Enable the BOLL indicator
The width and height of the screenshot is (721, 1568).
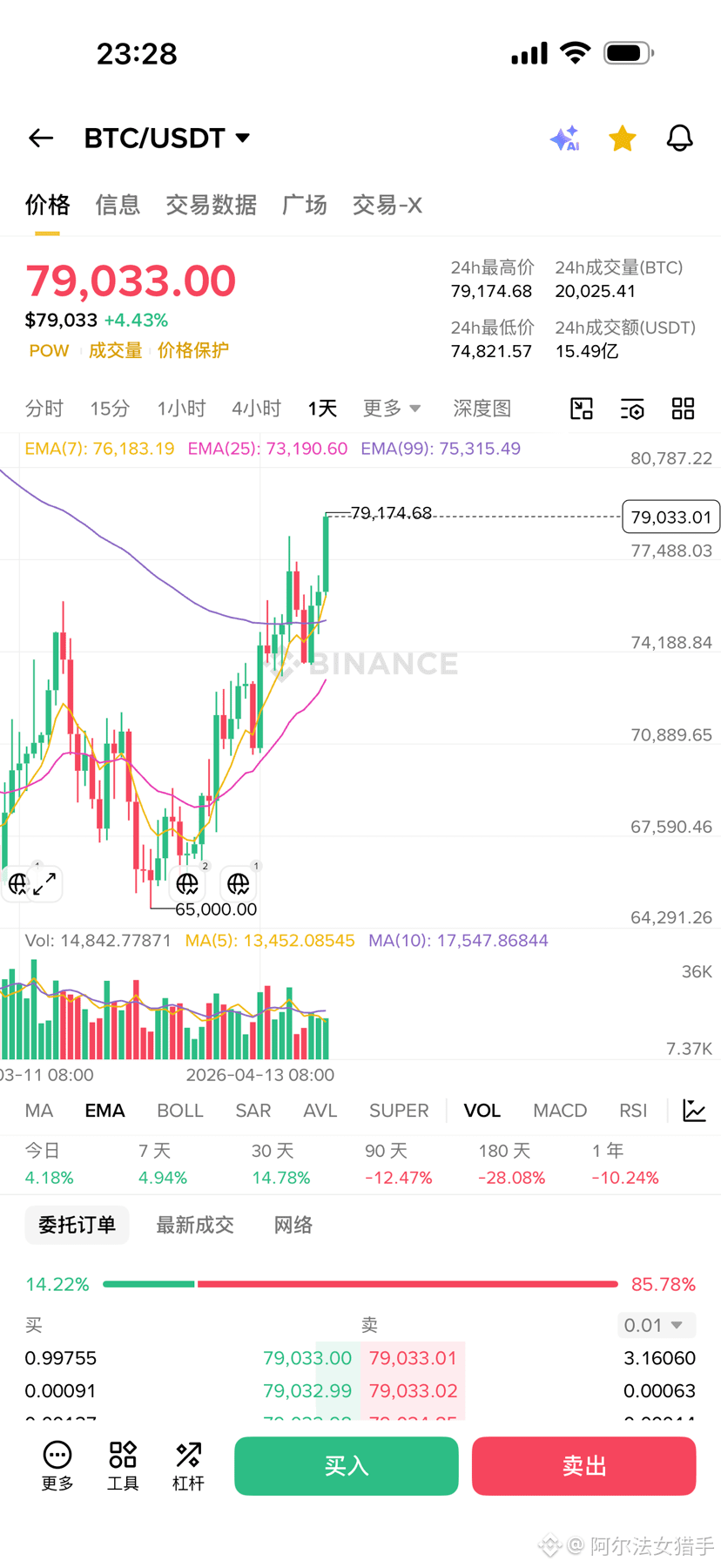pos(180,1111)
